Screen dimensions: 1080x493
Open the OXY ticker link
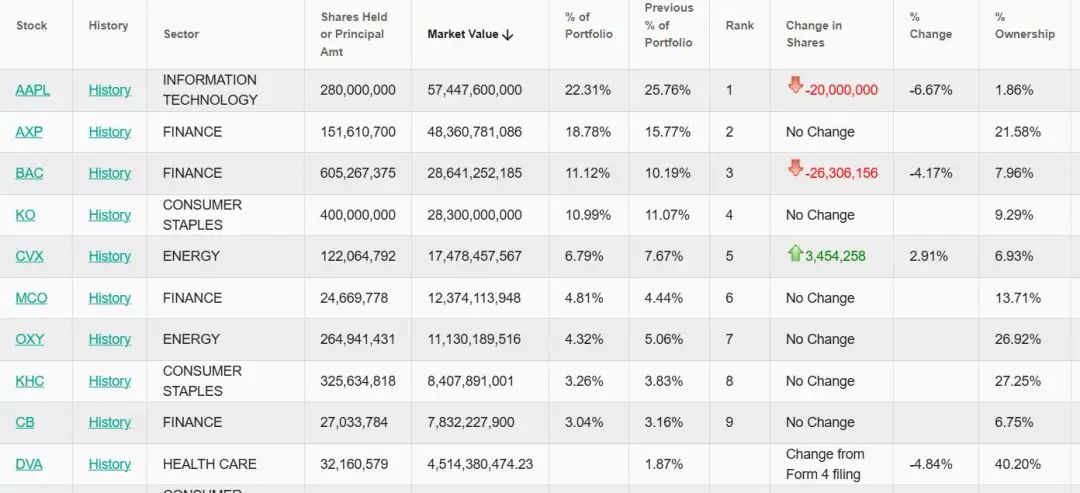point(30,339)
